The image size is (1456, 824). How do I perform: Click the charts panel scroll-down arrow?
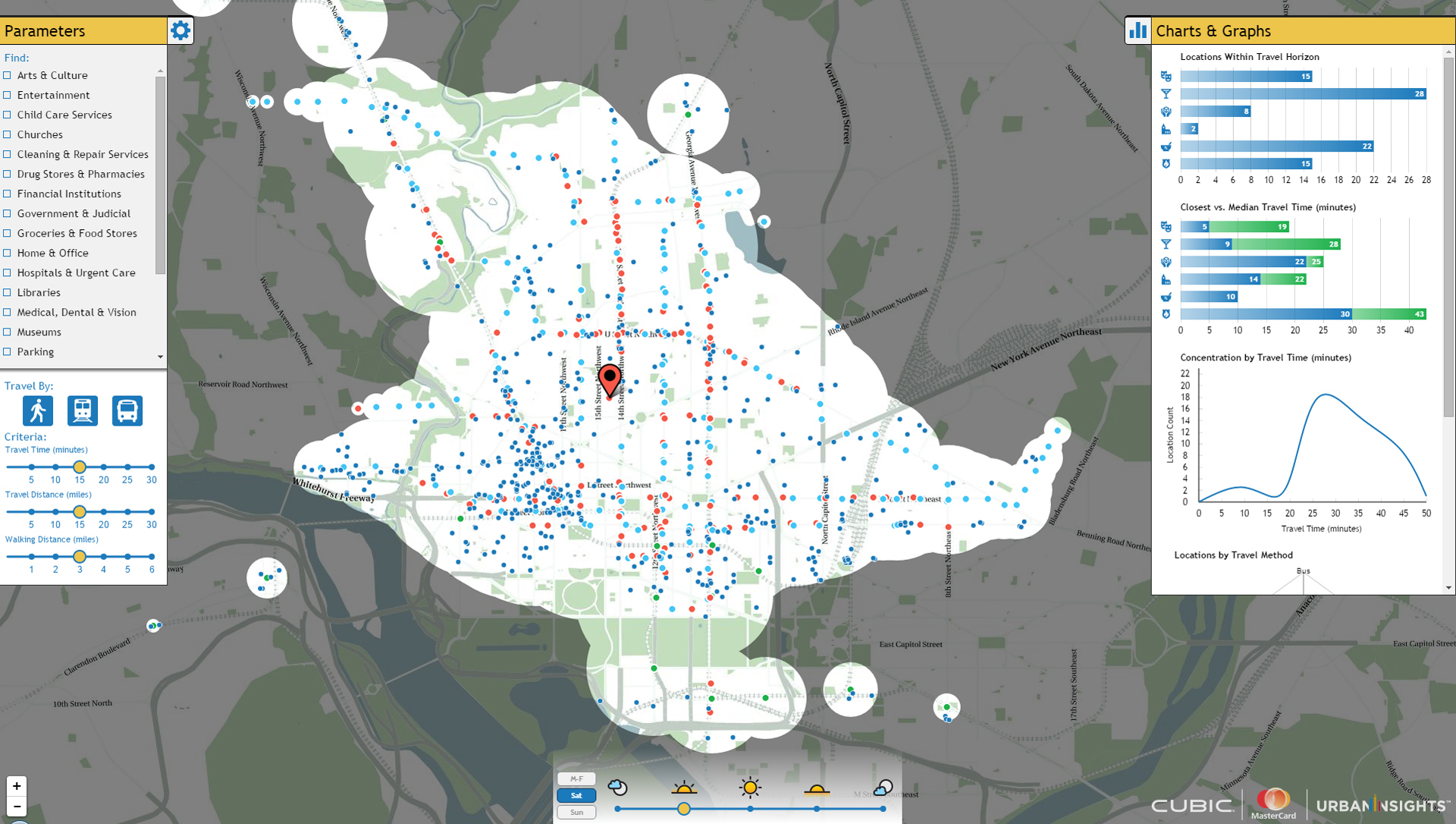pos(1448,587)
